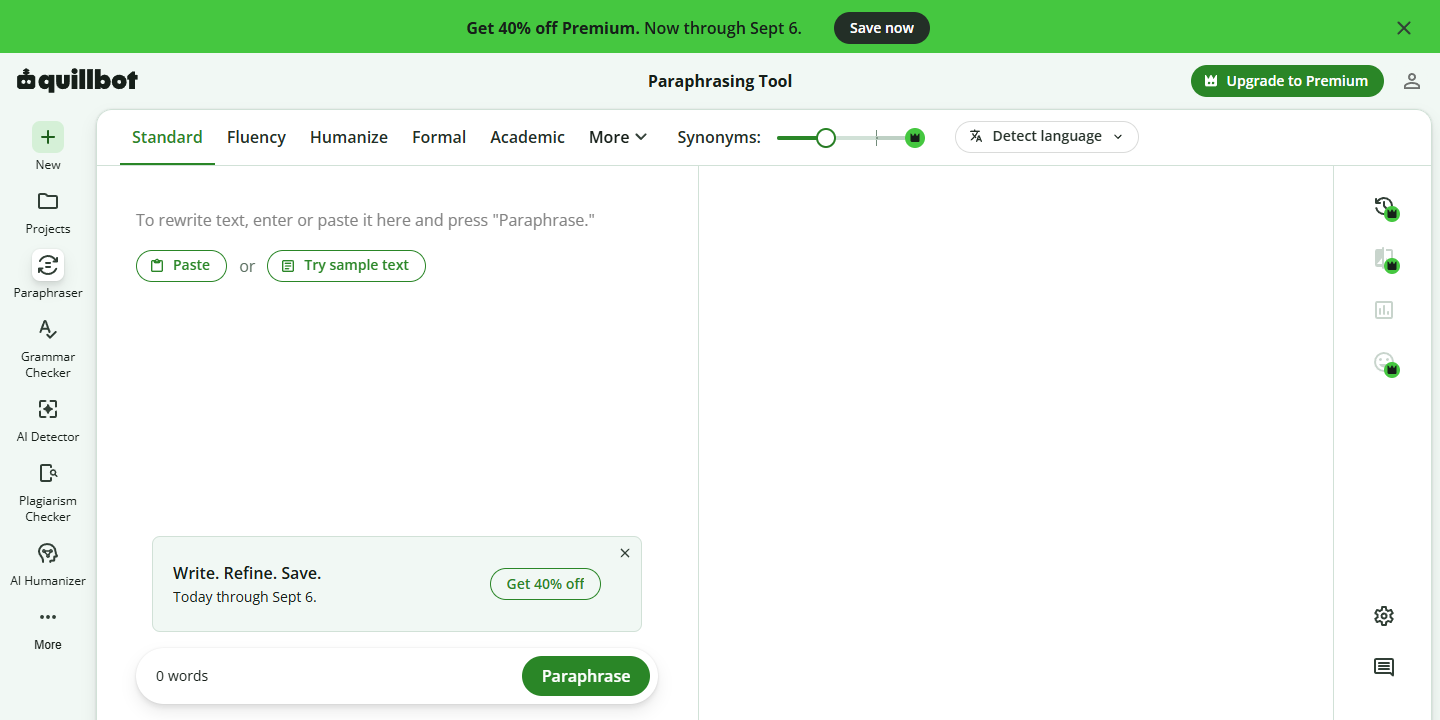Open the Detect language dropdown
Viewport: 1440px width, 720px height.
[1047, 137]
